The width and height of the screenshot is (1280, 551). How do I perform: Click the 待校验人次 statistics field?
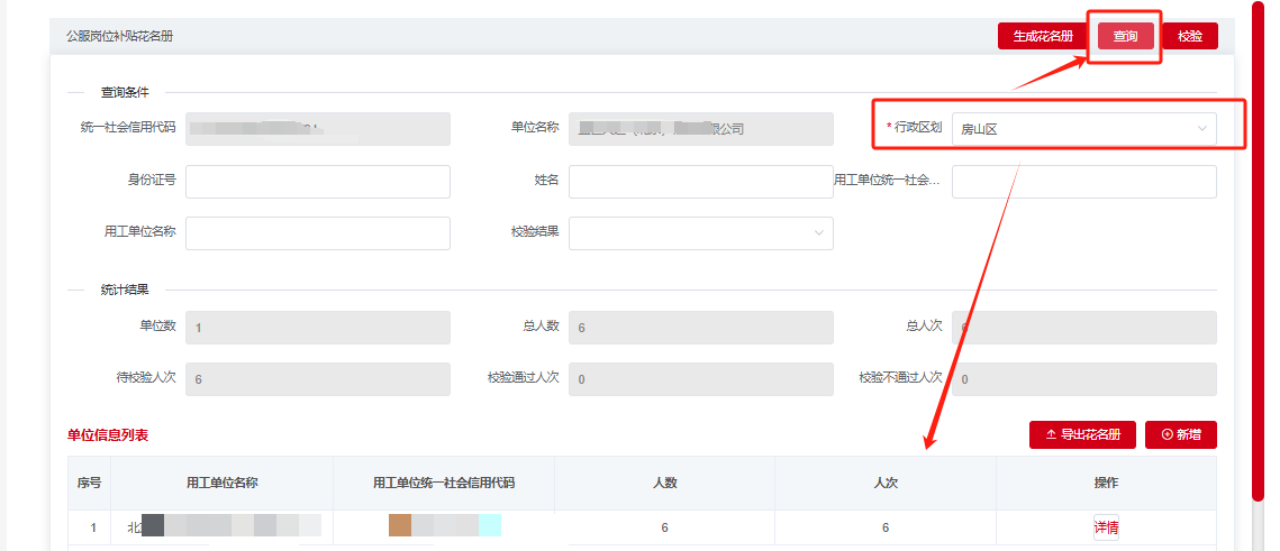(317, 379)
